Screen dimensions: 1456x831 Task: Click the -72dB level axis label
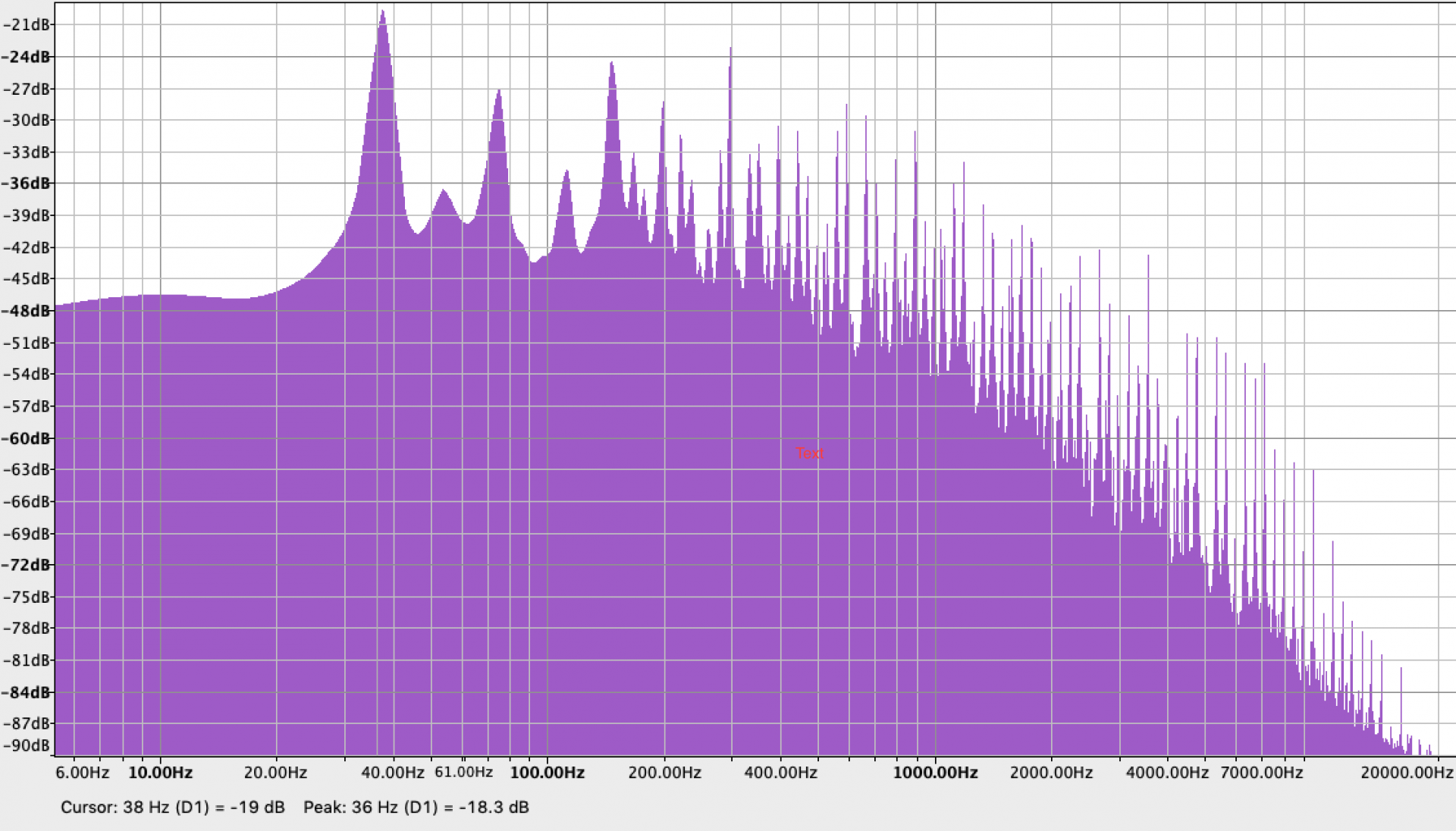pyautogui.click(x=27, y=565)
